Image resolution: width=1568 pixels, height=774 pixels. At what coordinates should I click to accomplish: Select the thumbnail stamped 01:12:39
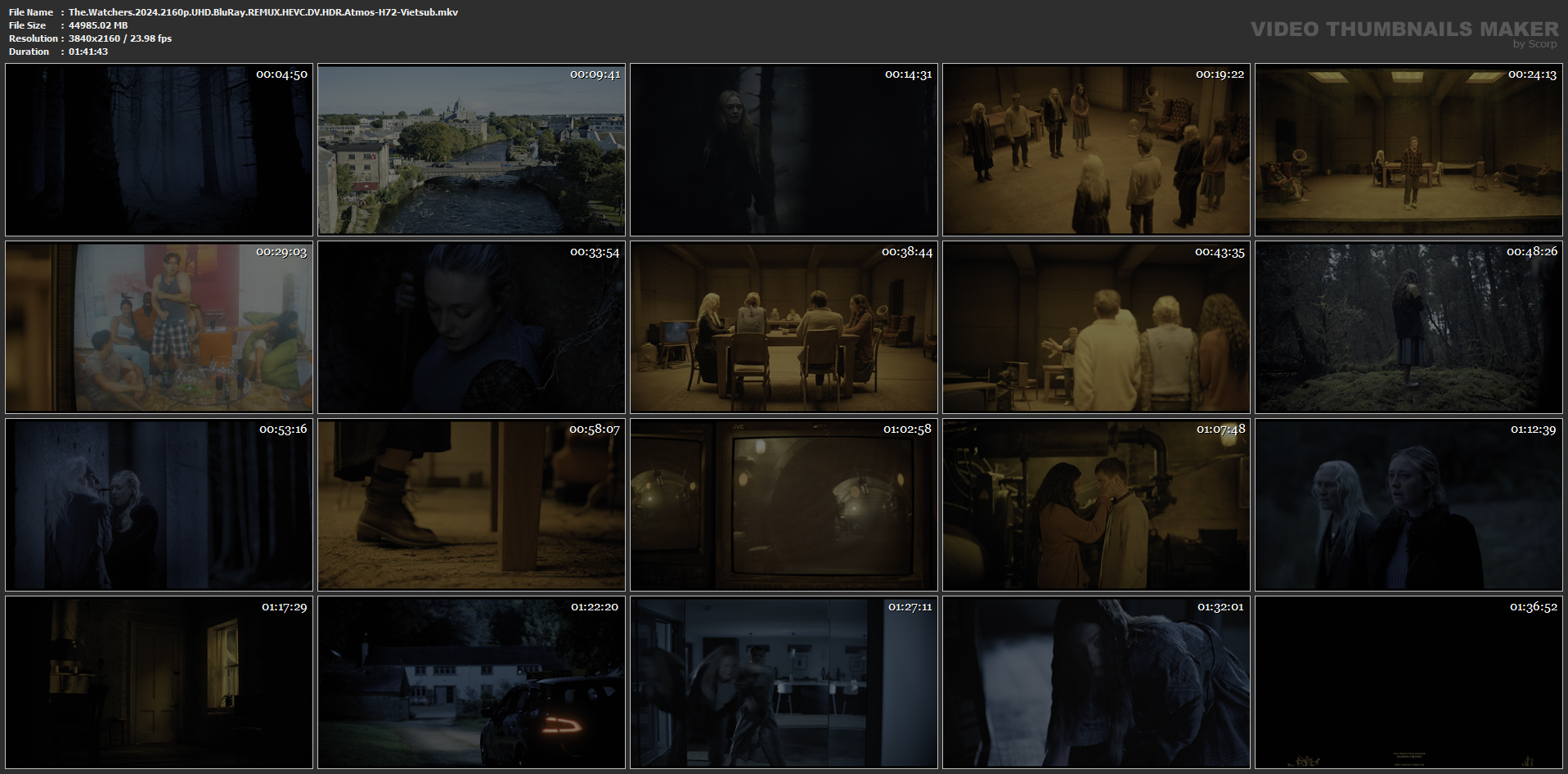pos(1409,505)
